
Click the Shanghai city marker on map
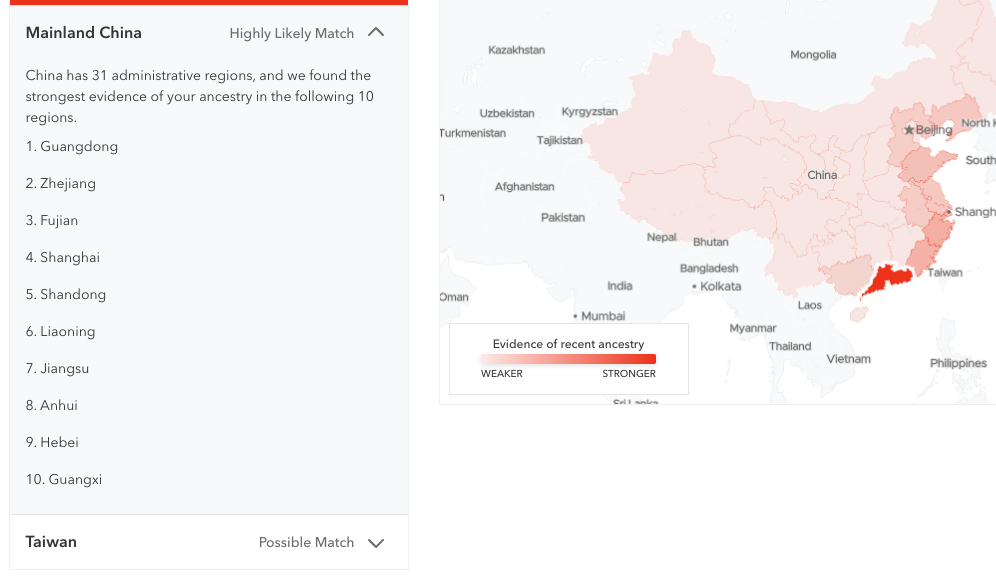point(949,212)
